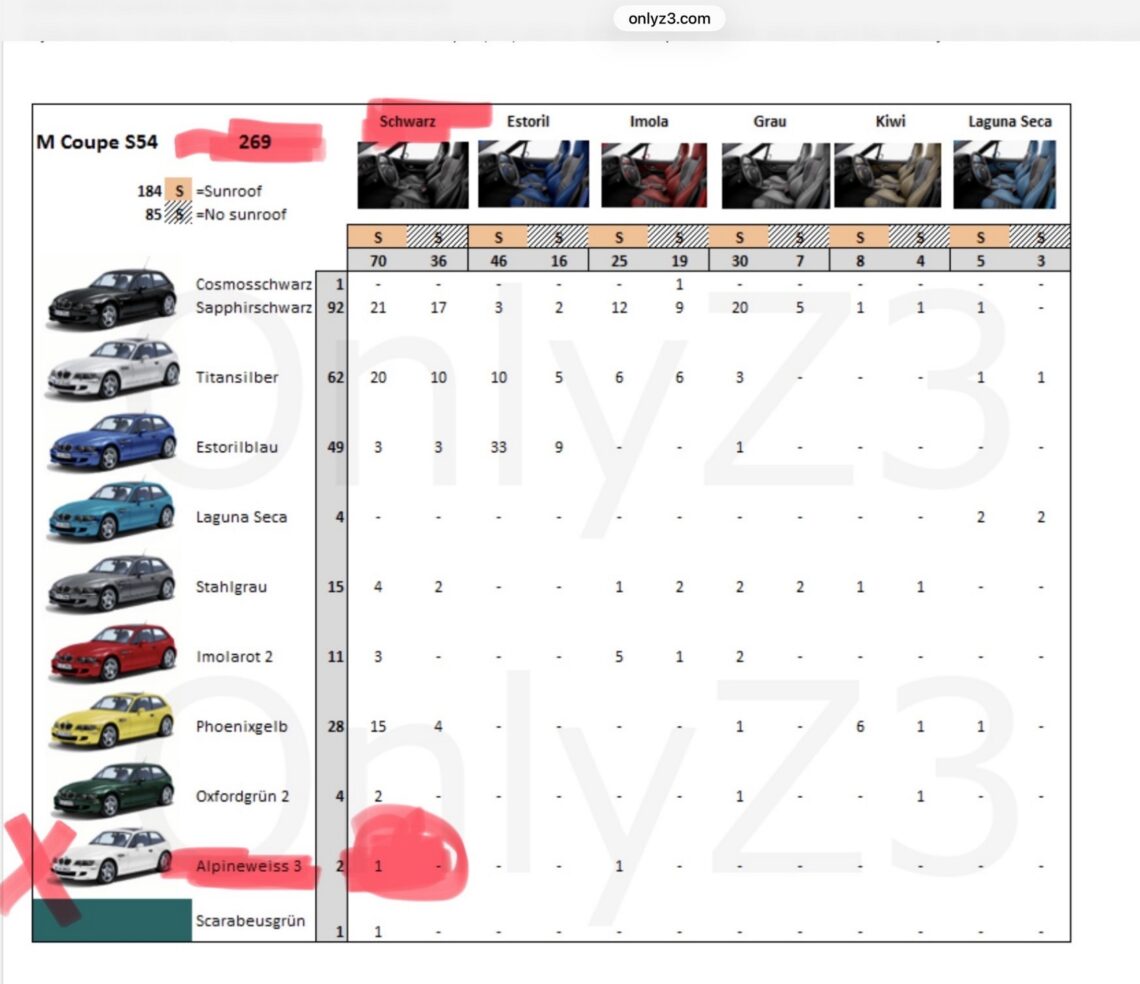Click the "Phoenixgelb" row label

click(x=242, y=727)
